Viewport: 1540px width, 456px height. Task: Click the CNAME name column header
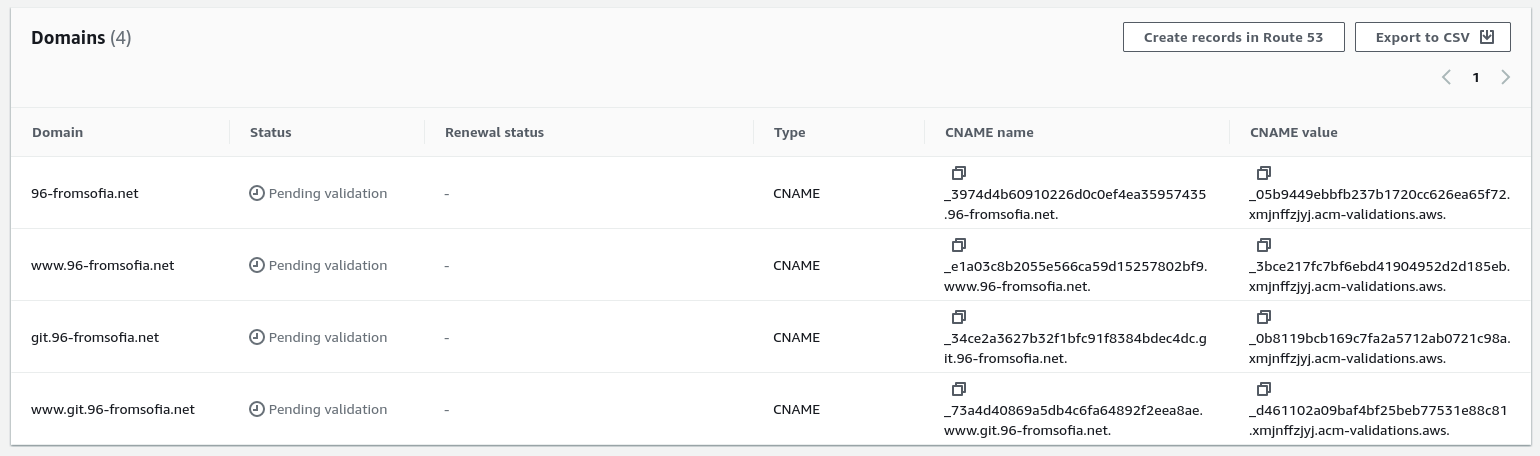989,133
